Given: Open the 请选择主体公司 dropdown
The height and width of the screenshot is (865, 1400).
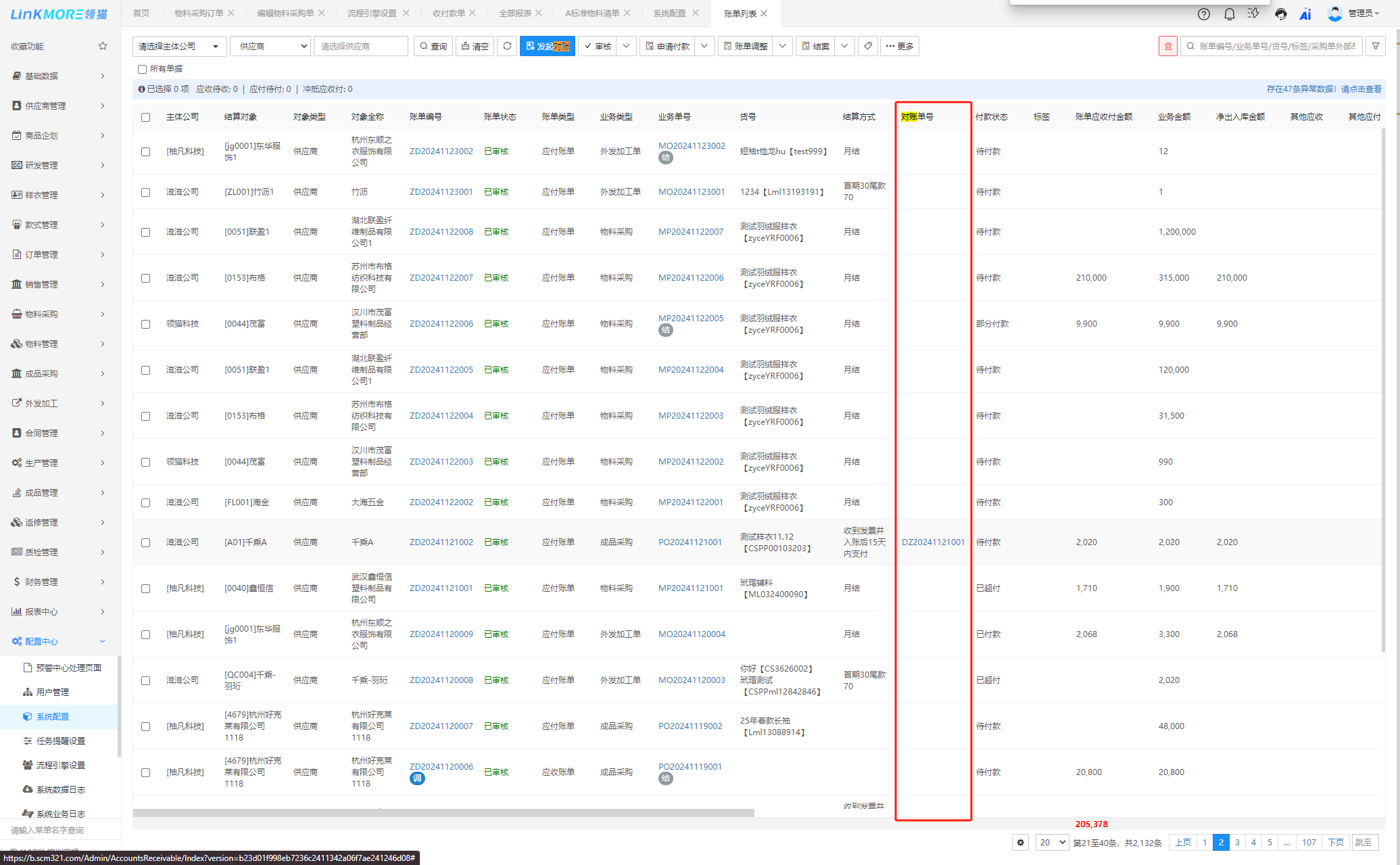Looking at the screenshot, I should (179, 46).
